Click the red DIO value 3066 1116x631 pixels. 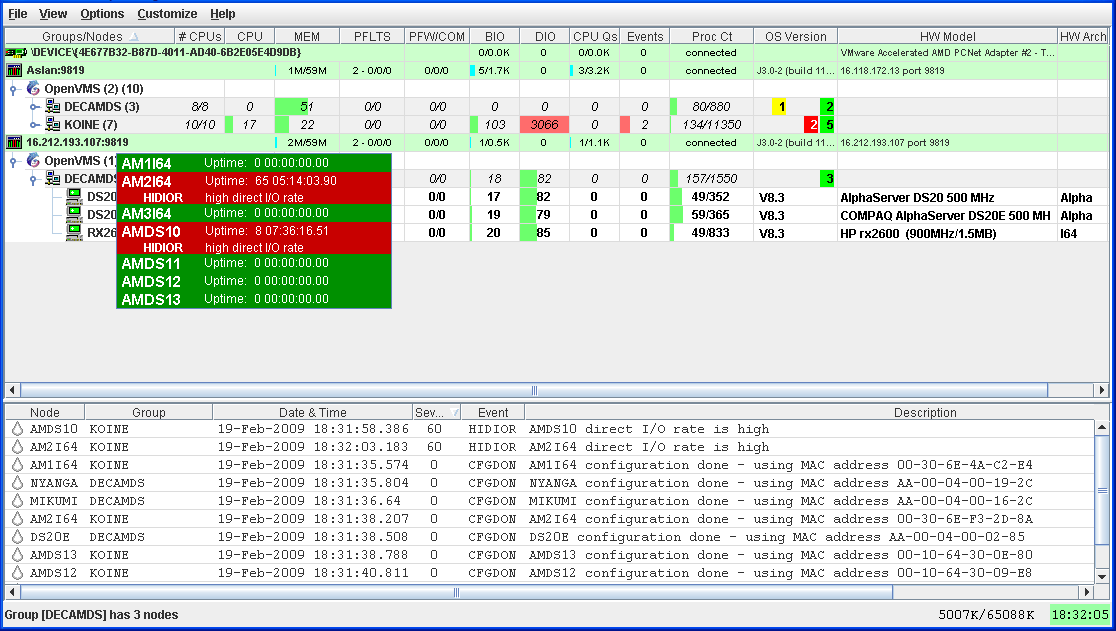pos(544,124)
